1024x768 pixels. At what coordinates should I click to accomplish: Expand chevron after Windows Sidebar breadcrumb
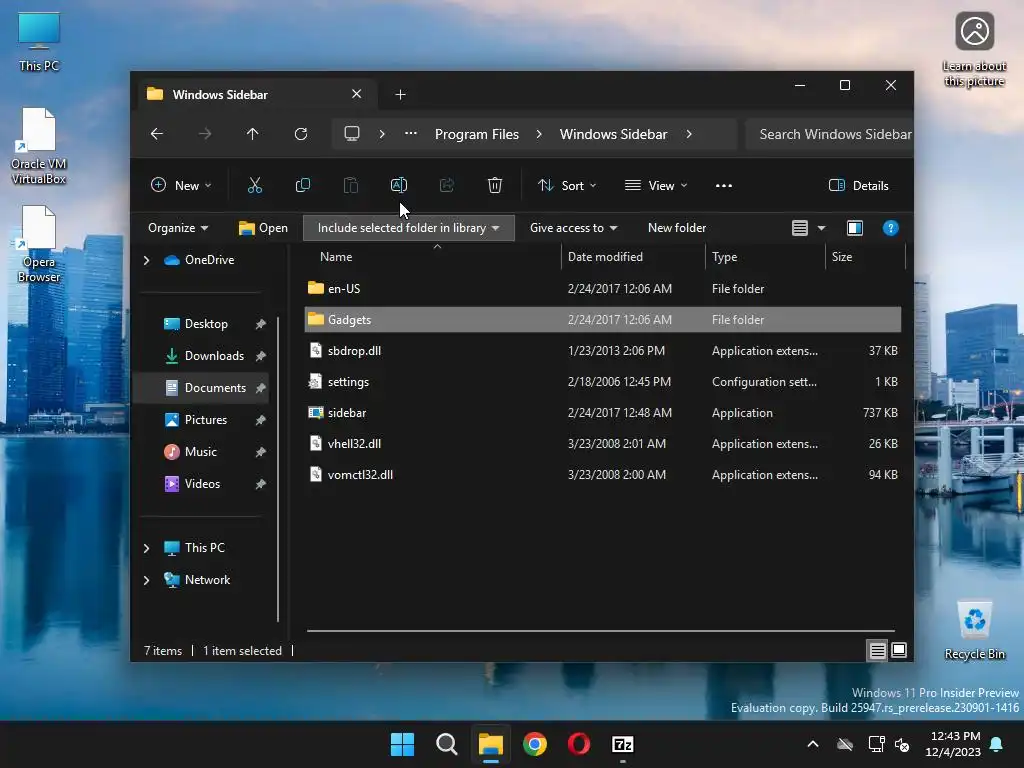(689, 134)
